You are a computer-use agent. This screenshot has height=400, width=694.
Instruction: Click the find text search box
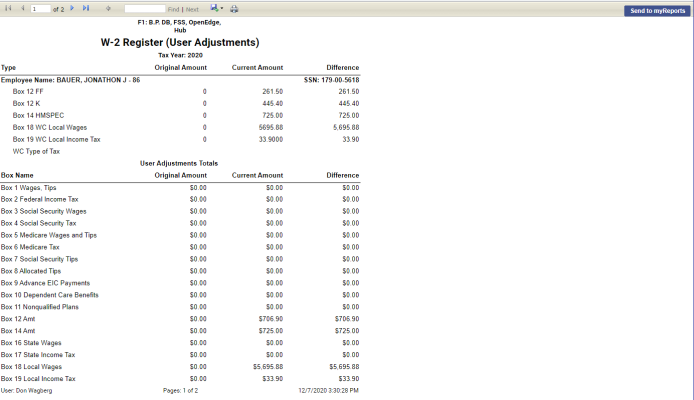pyautogui.click(x=144, y=8)
